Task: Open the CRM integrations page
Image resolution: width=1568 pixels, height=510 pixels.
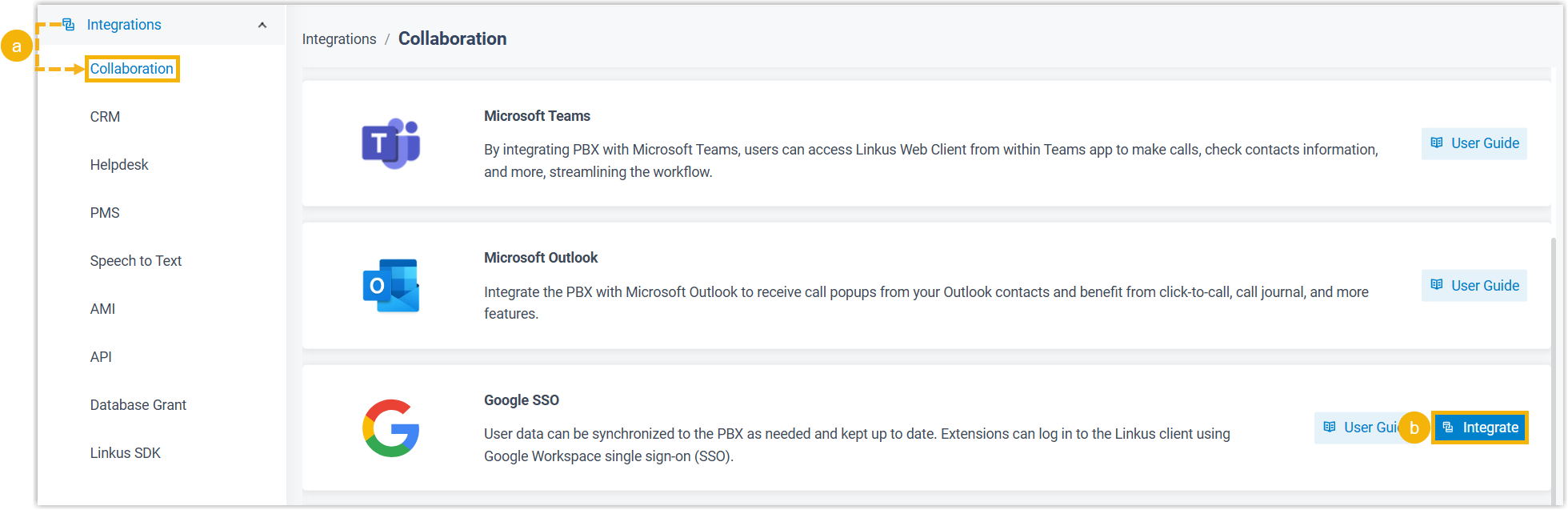Action: [105, 117]
